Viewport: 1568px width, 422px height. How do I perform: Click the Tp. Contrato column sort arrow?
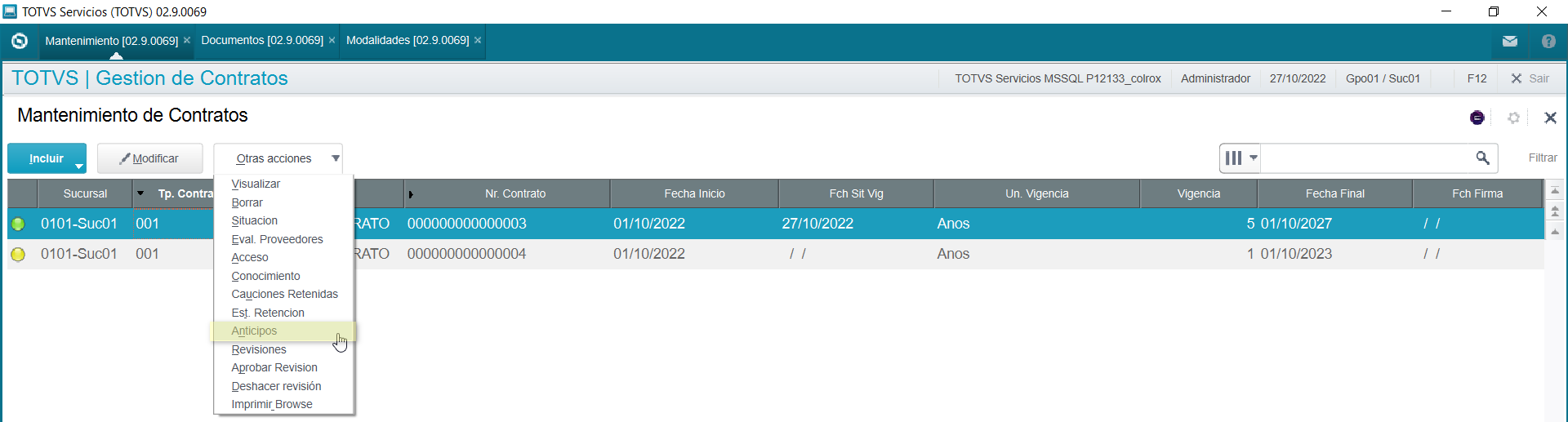tap(140, 193)
